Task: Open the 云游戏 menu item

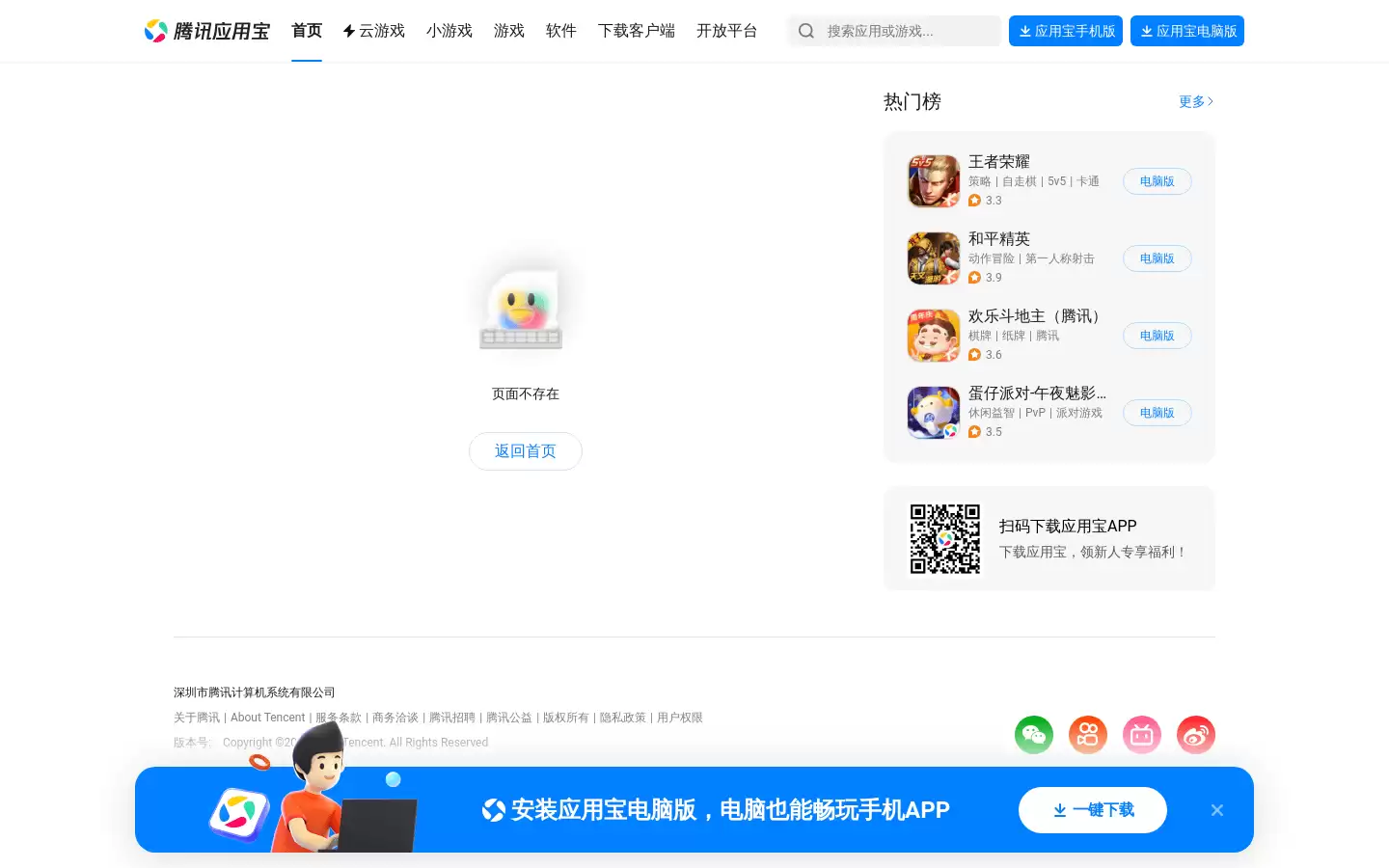Action: (374, 31)
